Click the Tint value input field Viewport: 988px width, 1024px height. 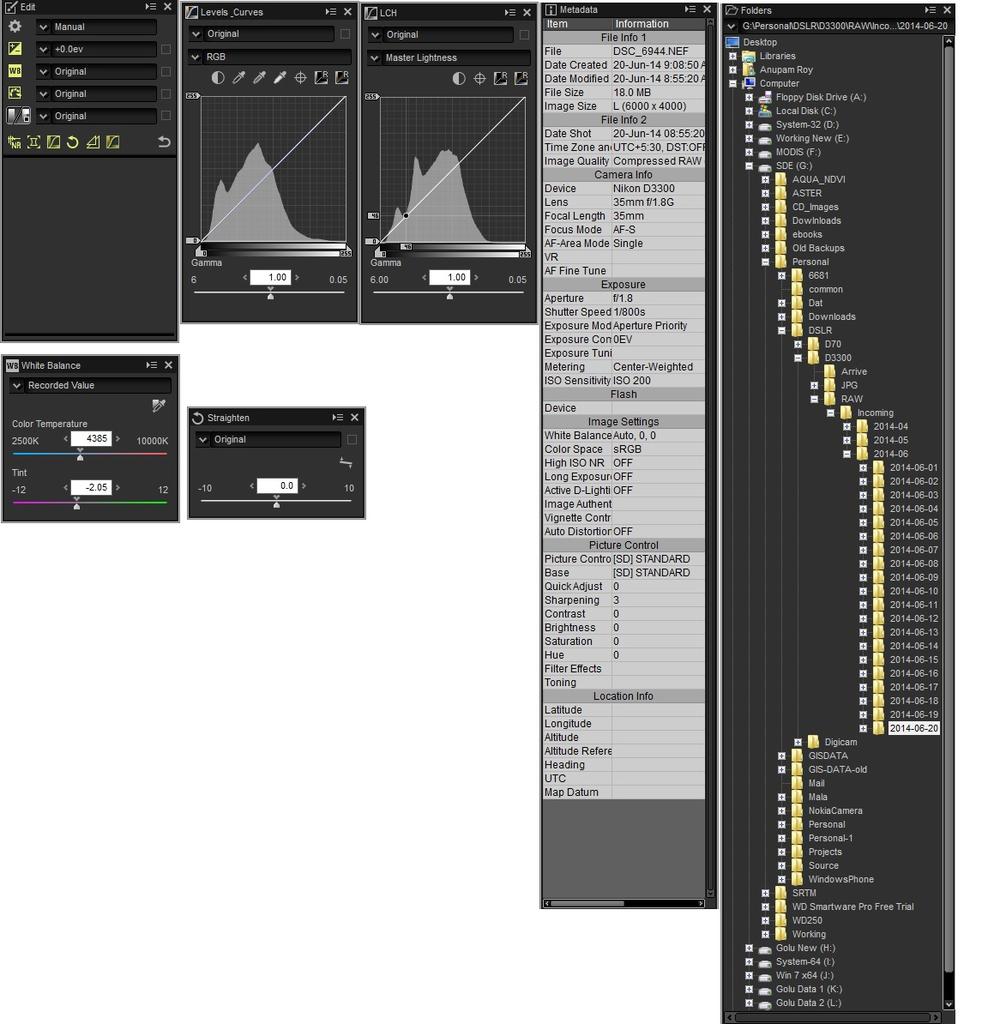(x=90, y=487)
